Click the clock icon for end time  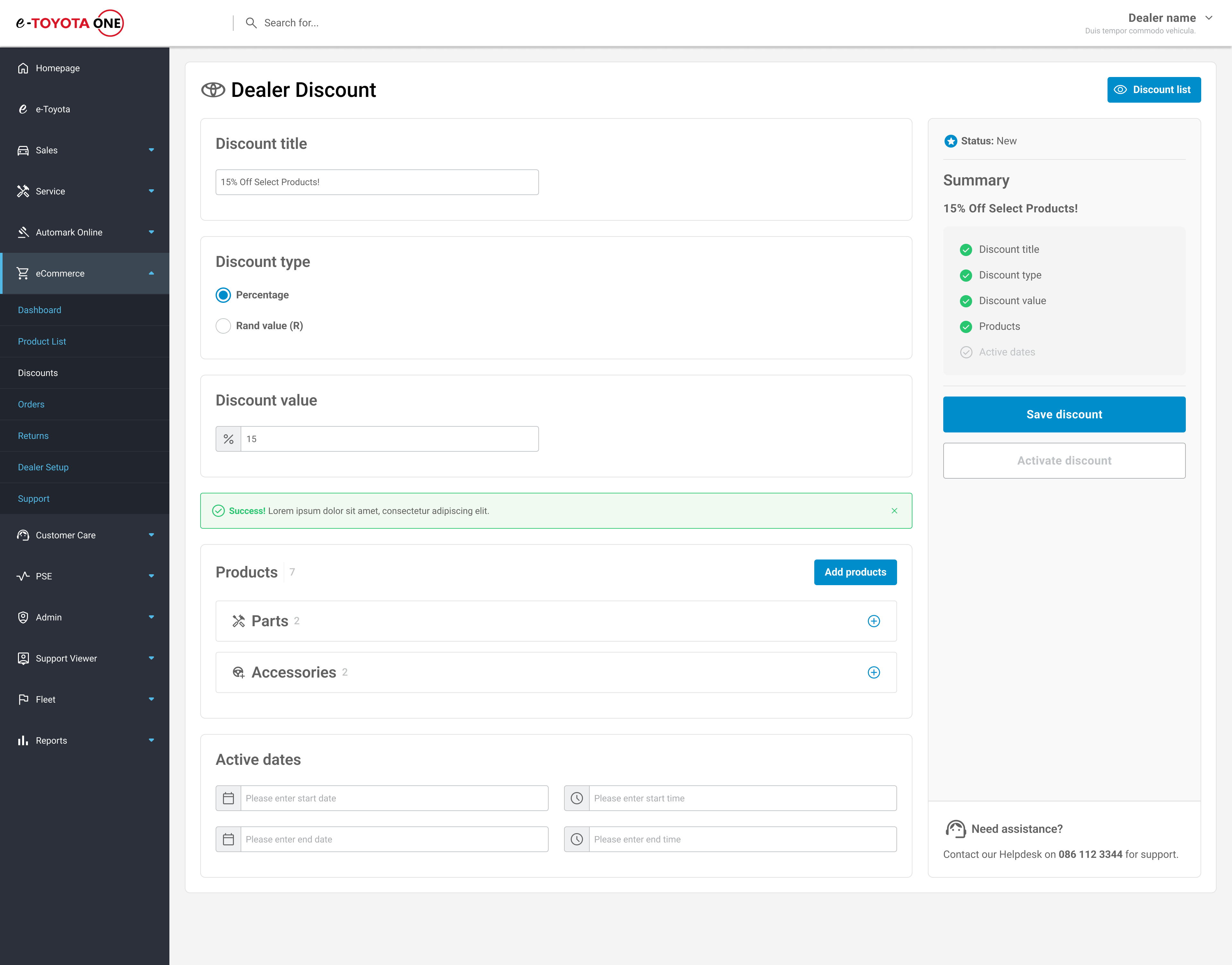(576, 839)
